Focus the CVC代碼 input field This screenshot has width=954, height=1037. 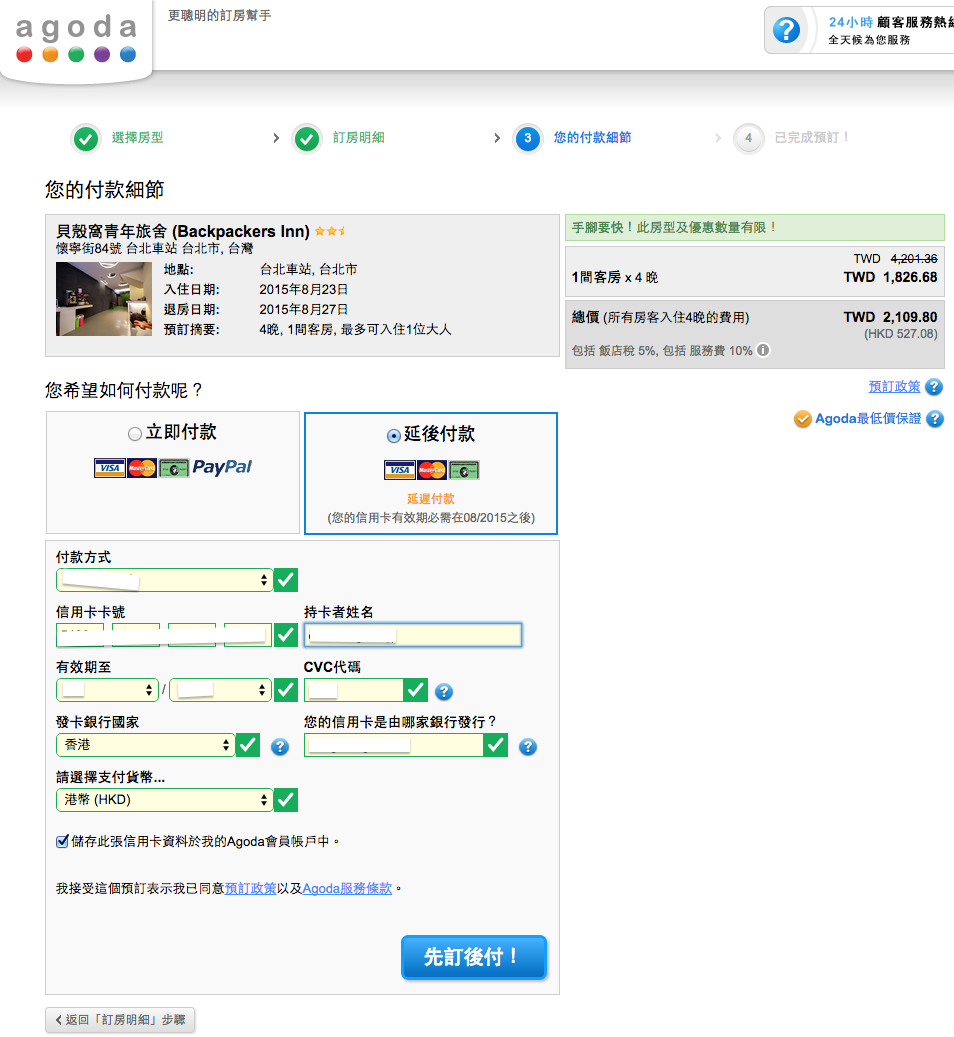point(353,690)
